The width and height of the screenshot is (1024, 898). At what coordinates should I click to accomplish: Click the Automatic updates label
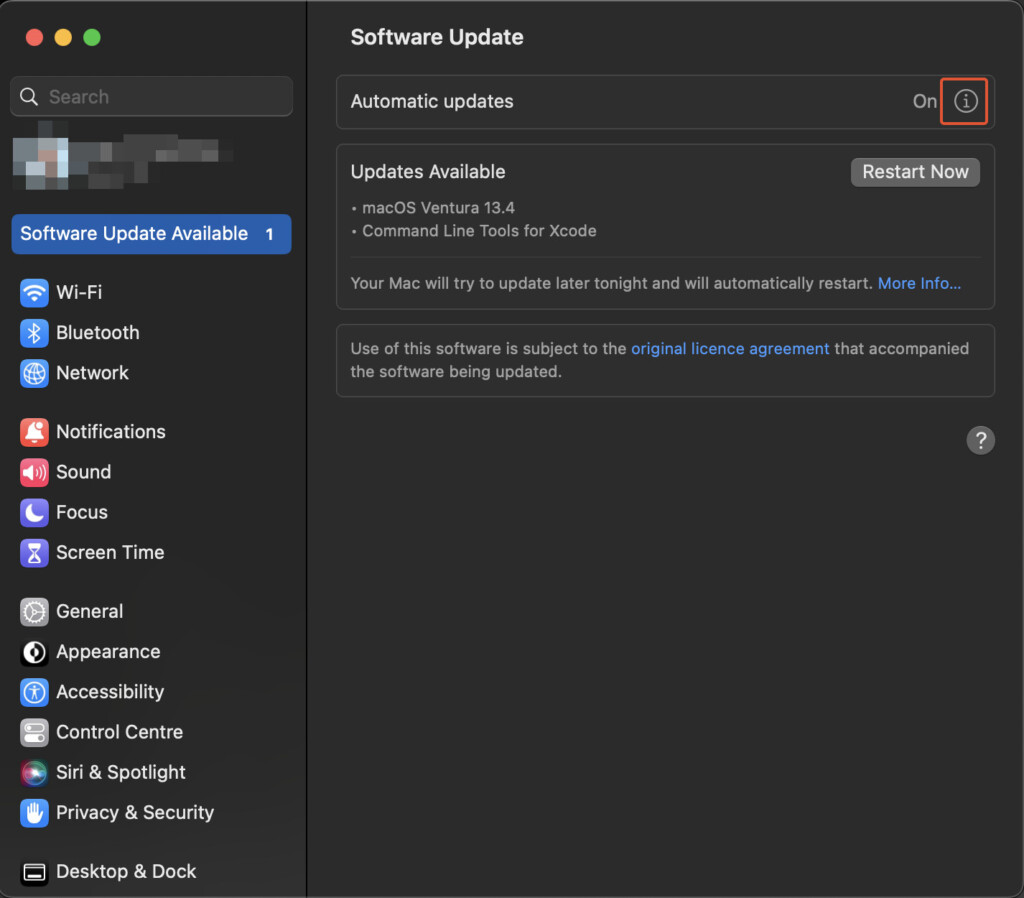pos(432,101)
